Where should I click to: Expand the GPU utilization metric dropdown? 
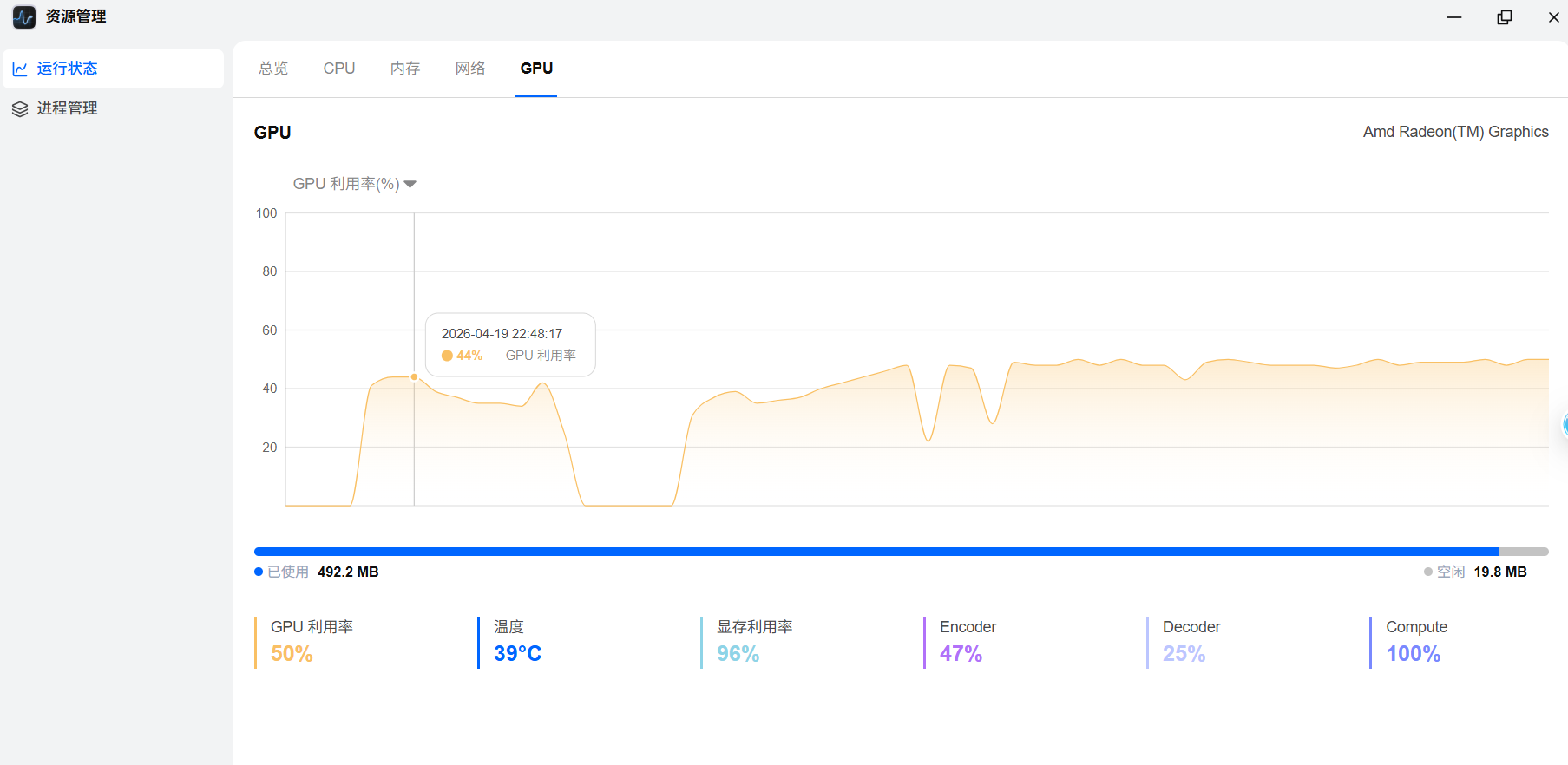(410, 184)
